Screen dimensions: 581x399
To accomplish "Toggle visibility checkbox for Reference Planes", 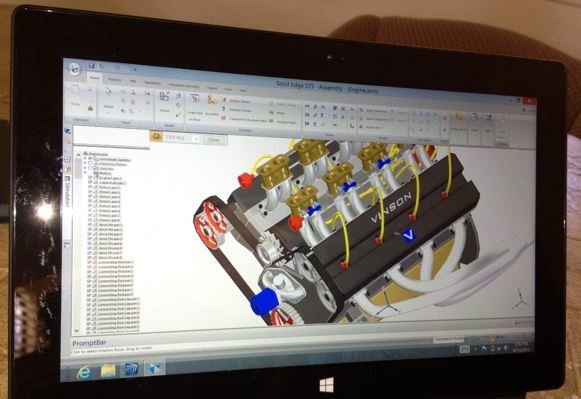I will tap(91, 163).
